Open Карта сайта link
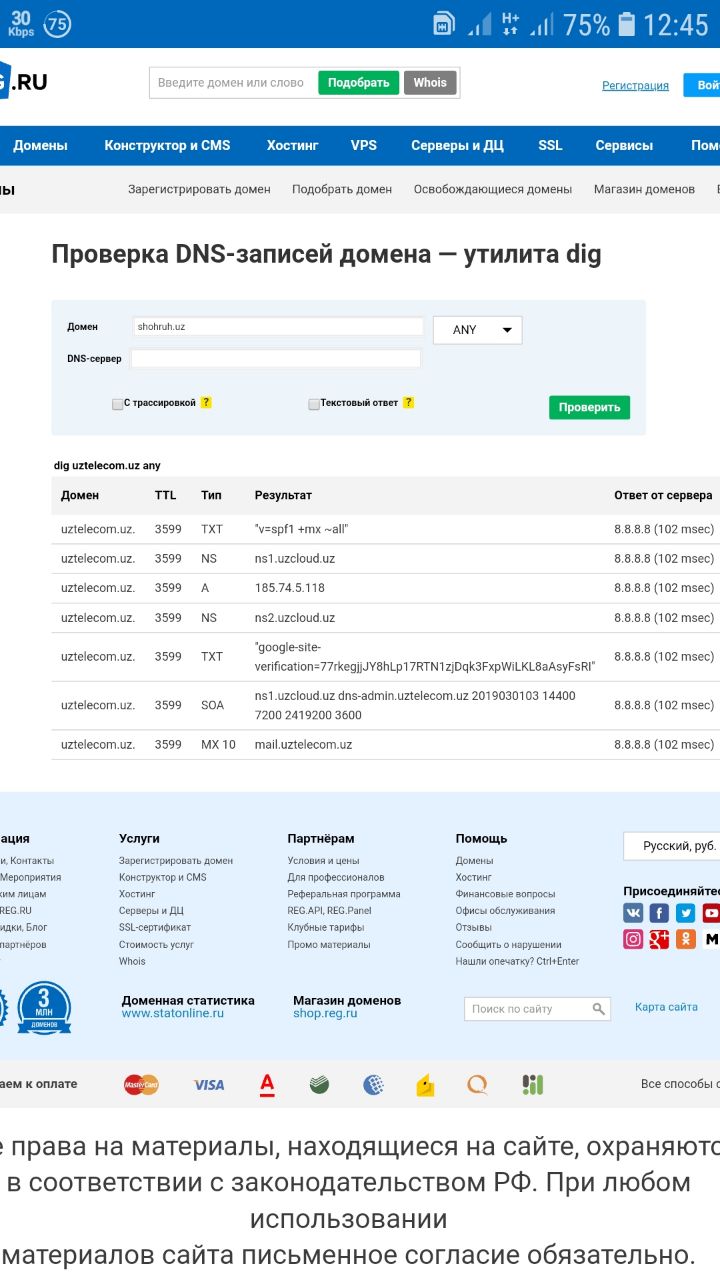Screen dimensions: 720x1280 pos(666,1007)
